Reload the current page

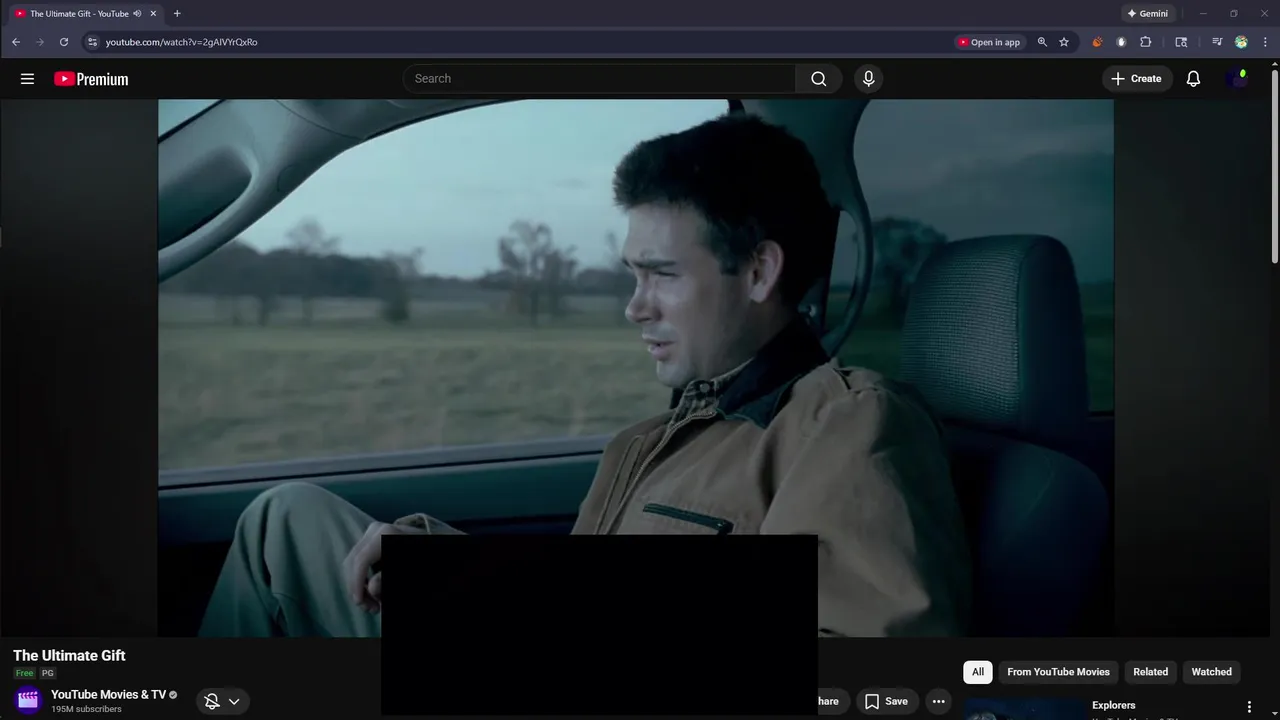64,42
